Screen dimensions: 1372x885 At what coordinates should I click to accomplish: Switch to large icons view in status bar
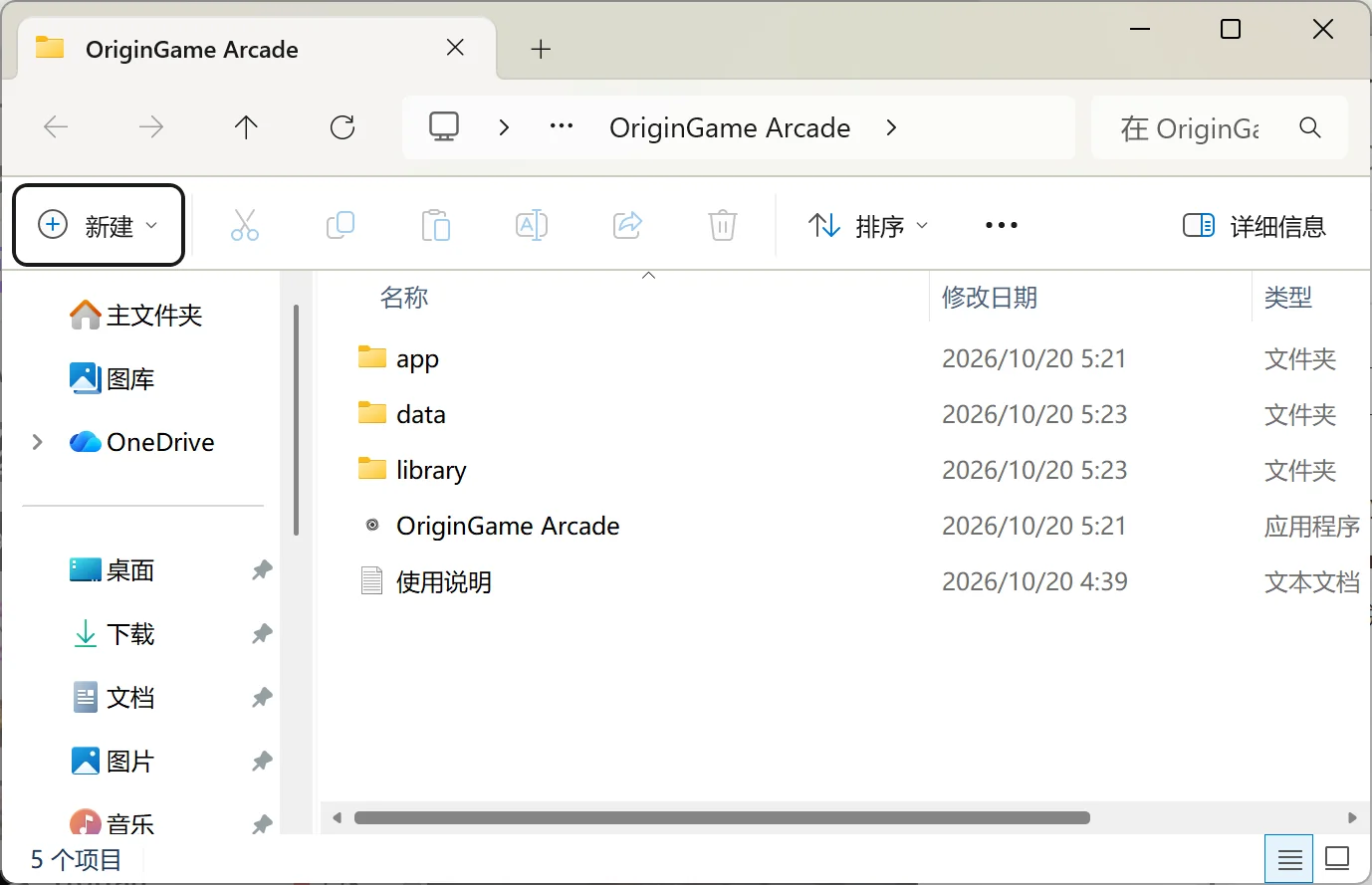tap(1337, 858)
